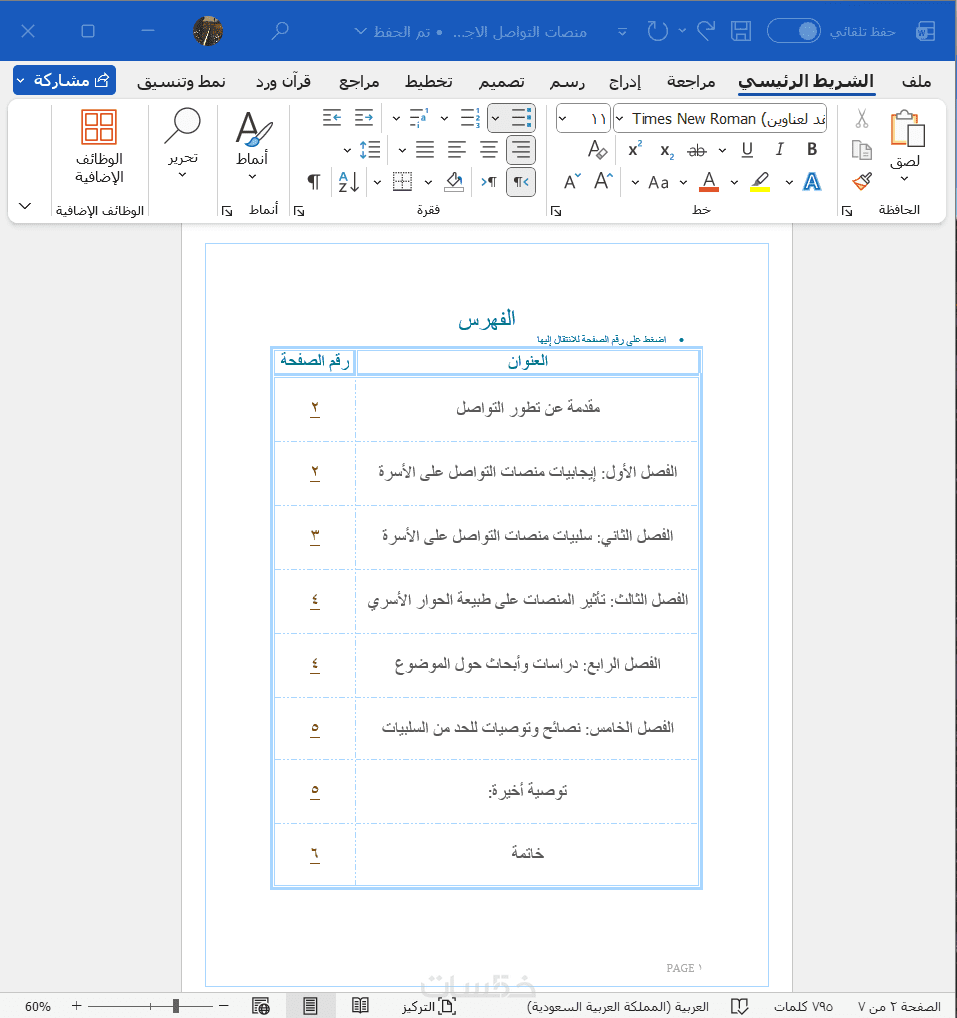
Task: Open the font size dropdown
Action: pyautogui.click(x=562, y=119)
